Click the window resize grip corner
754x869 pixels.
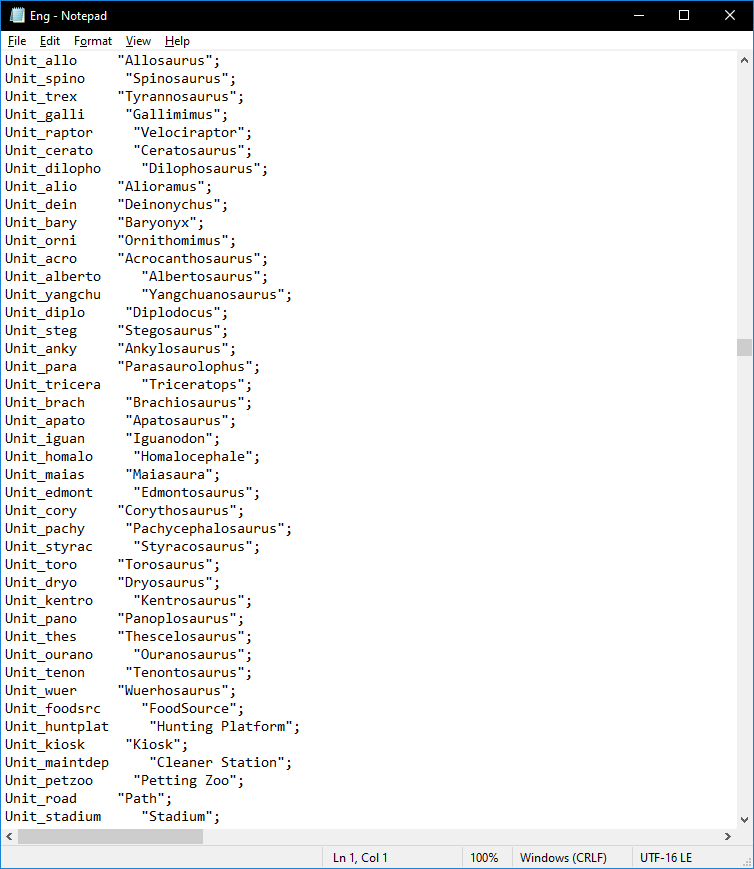(x=746, y=861)
